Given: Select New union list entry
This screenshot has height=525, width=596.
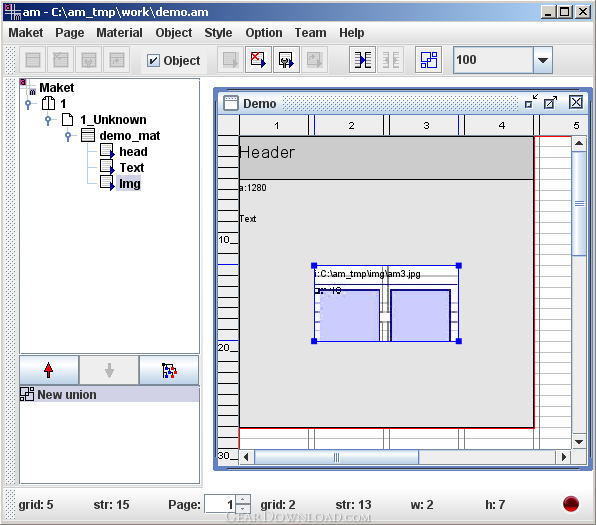Looking at the screenshot, I should coord(109,395).
